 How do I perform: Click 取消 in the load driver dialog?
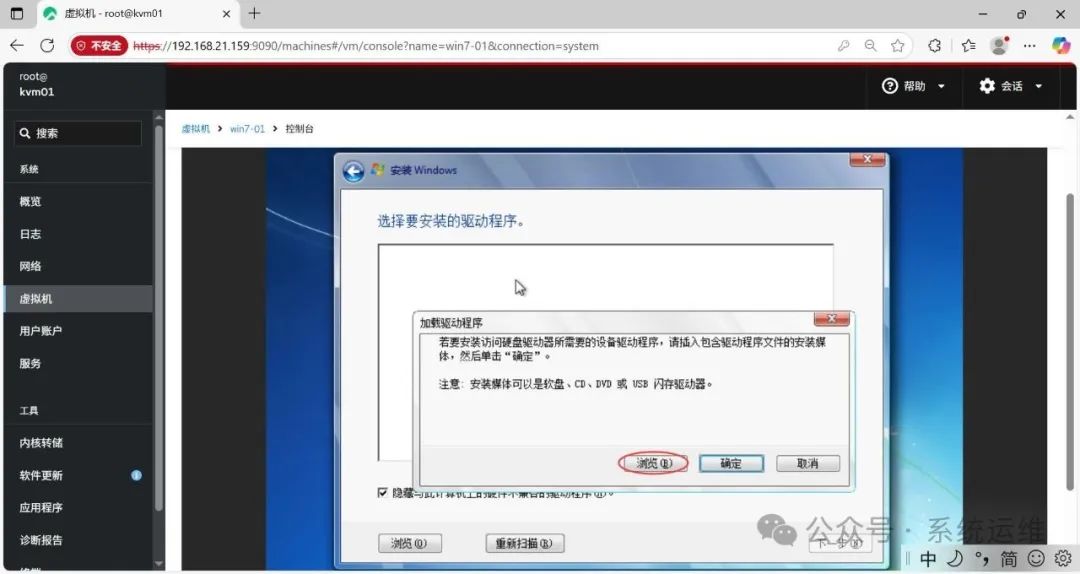808,463
